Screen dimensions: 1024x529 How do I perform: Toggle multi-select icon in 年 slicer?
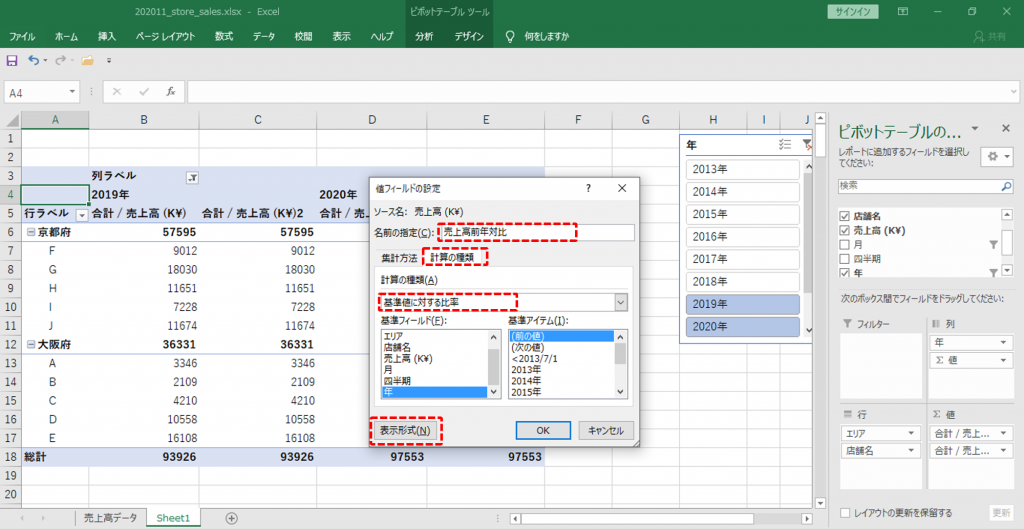tap(785, 144)
